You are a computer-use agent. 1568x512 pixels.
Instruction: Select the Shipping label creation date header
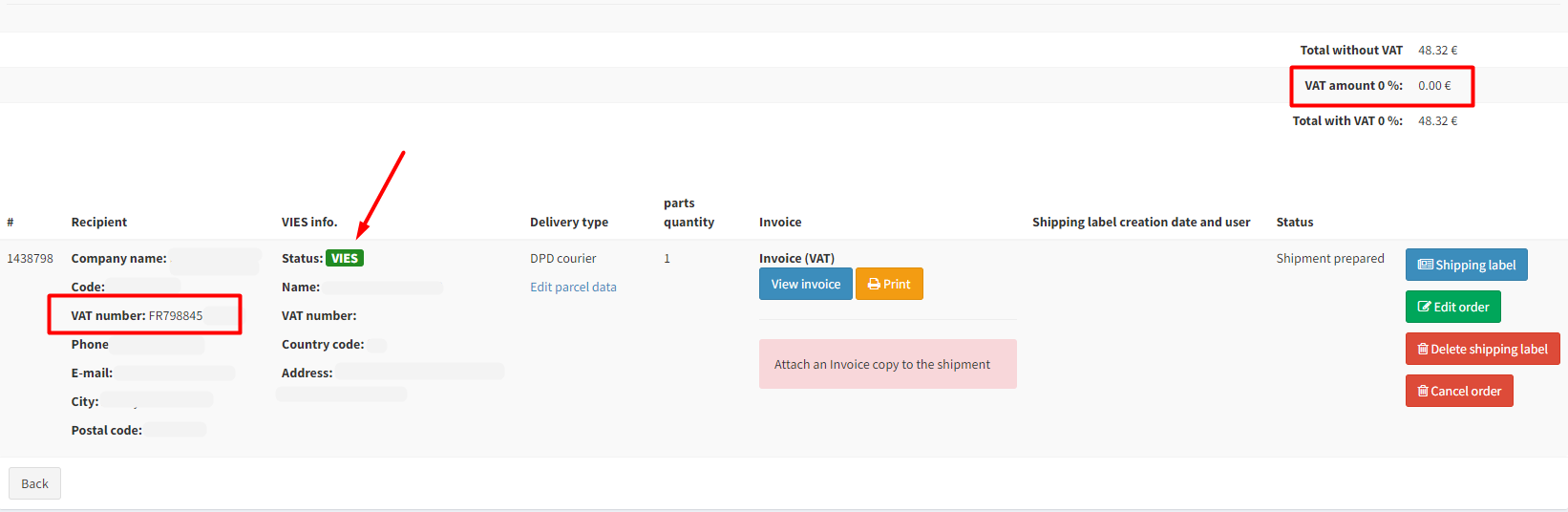coord(1140,222)
